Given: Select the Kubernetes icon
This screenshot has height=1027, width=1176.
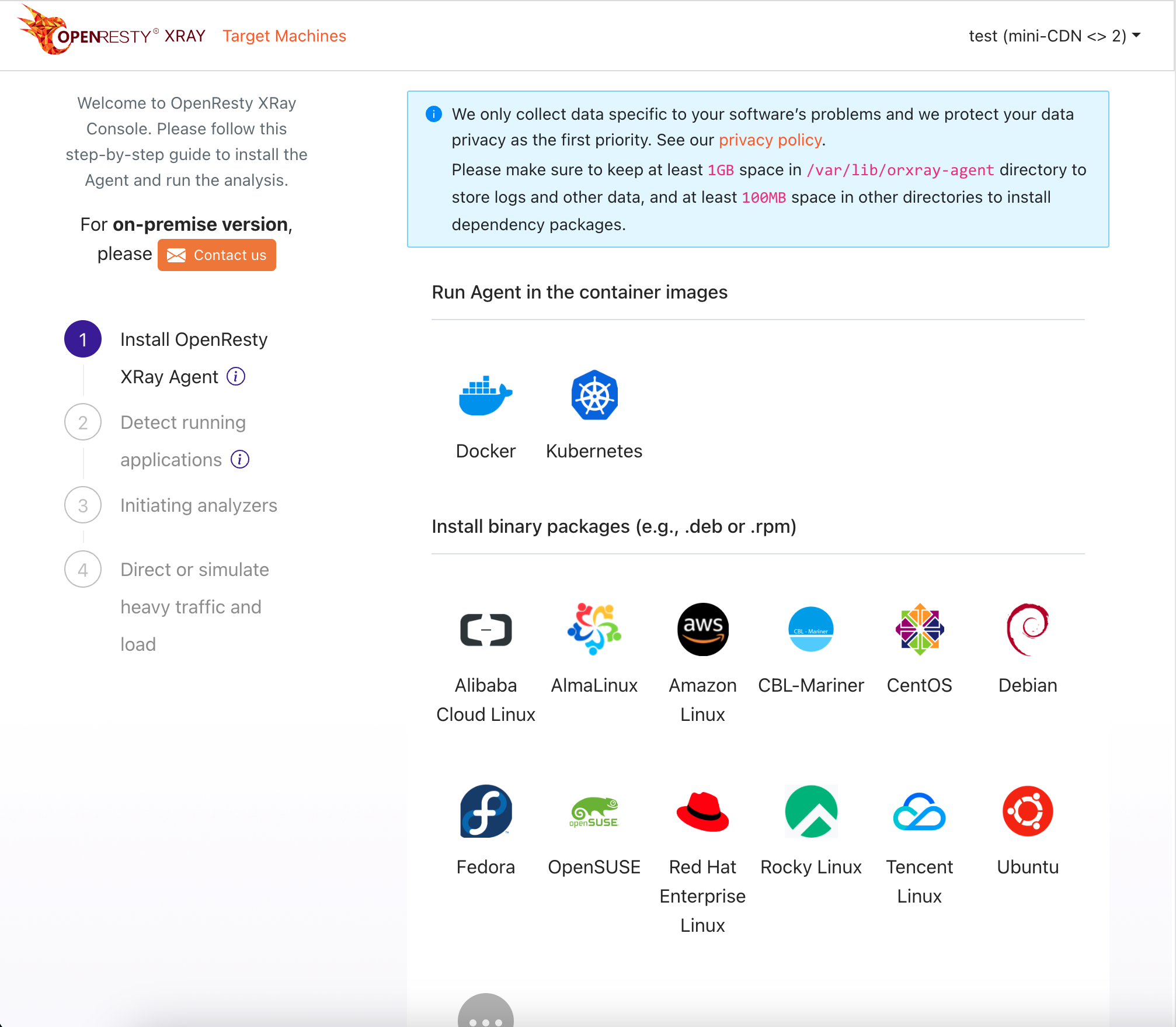Looking at the screenshot, I should (594, 395).
